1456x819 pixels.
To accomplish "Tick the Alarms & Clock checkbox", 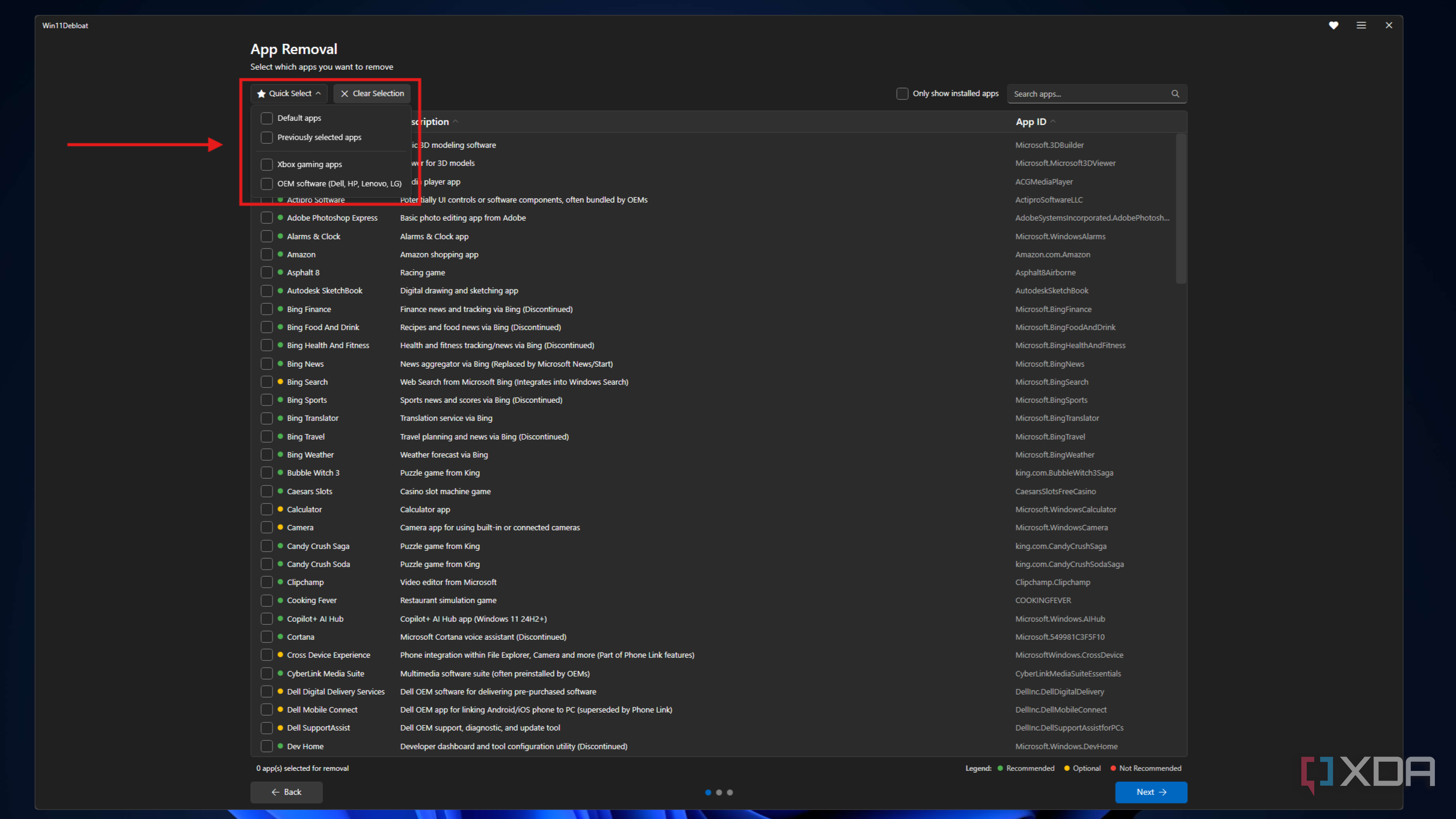I will pyautogui.click(x=266, y=236).
